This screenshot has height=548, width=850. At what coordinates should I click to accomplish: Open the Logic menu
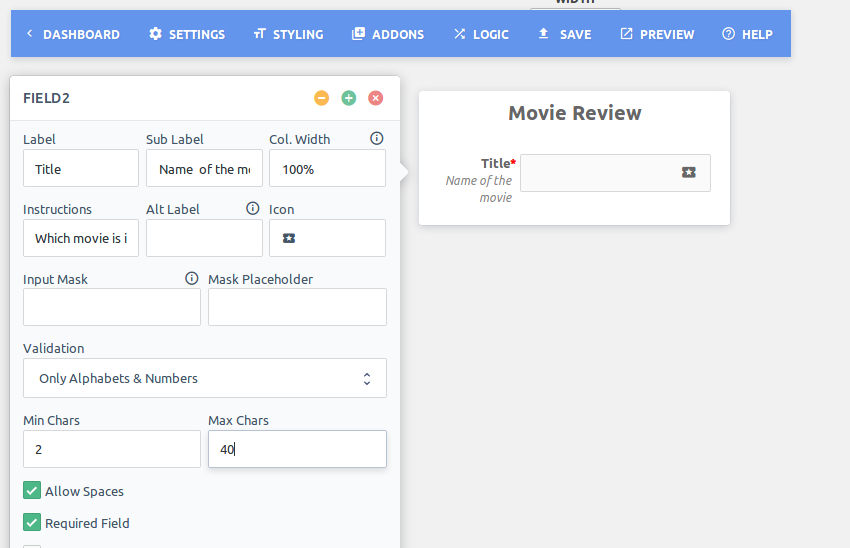481,34
